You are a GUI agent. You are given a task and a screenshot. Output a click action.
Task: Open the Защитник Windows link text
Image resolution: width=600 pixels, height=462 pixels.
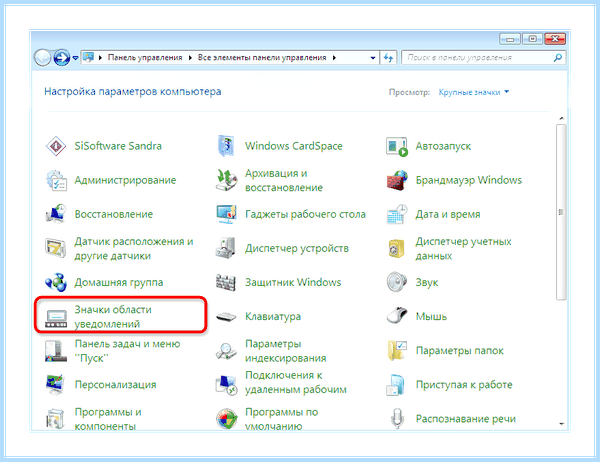[x=293, y=282]
